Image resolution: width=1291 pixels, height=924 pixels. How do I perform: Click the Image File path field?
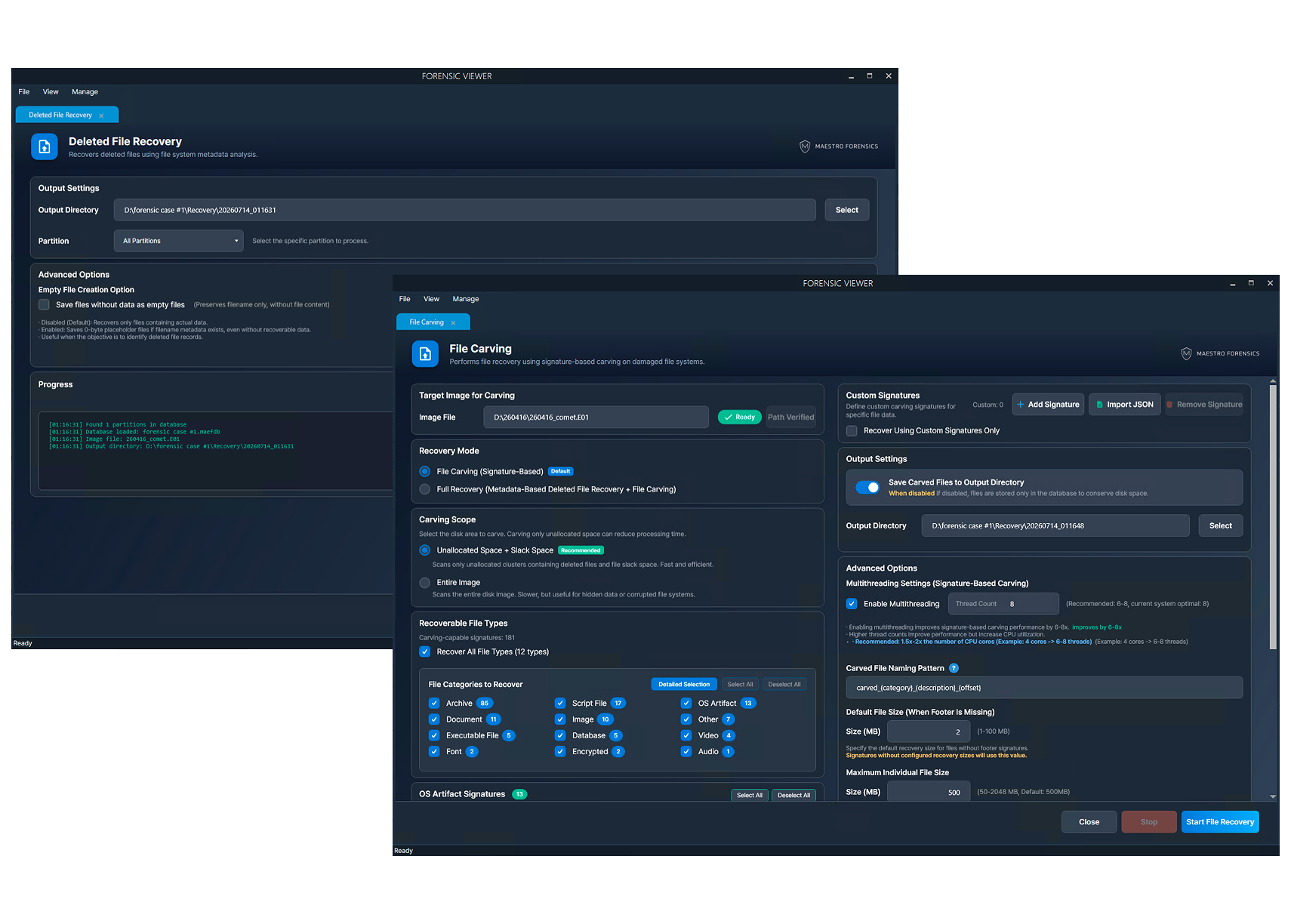596,417
